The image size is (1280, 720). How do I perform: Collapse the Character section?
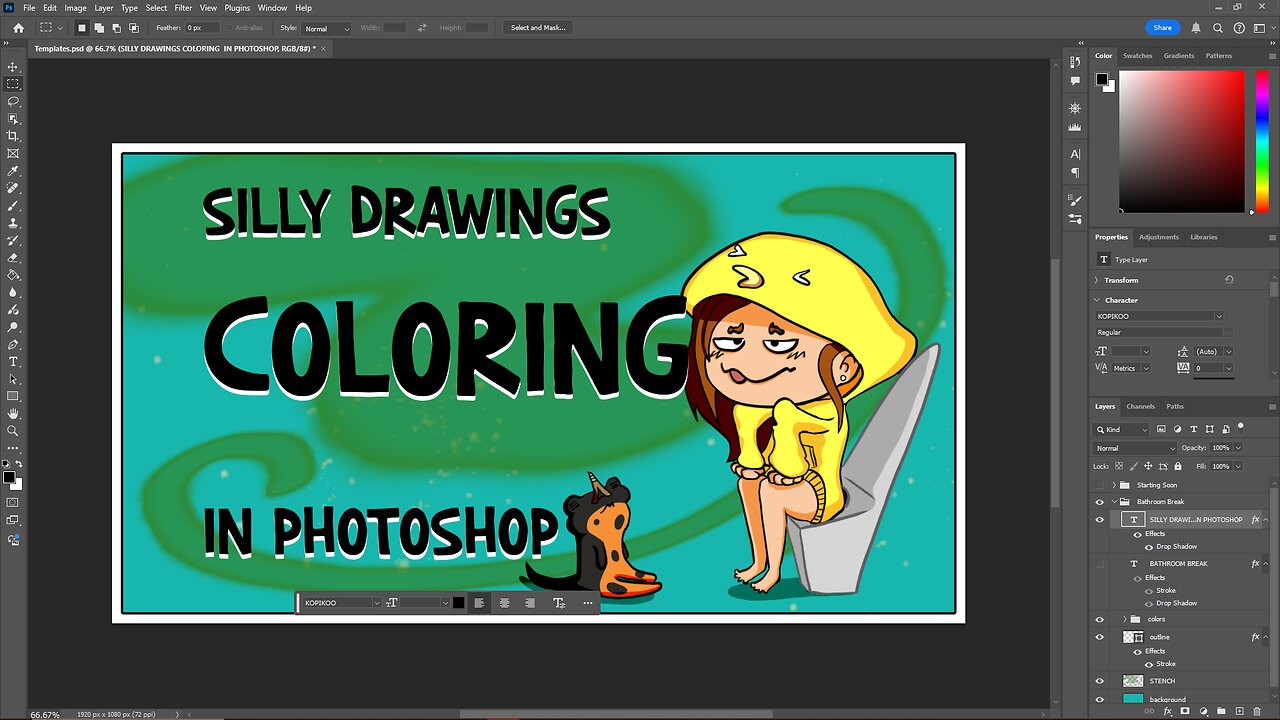1097,300
